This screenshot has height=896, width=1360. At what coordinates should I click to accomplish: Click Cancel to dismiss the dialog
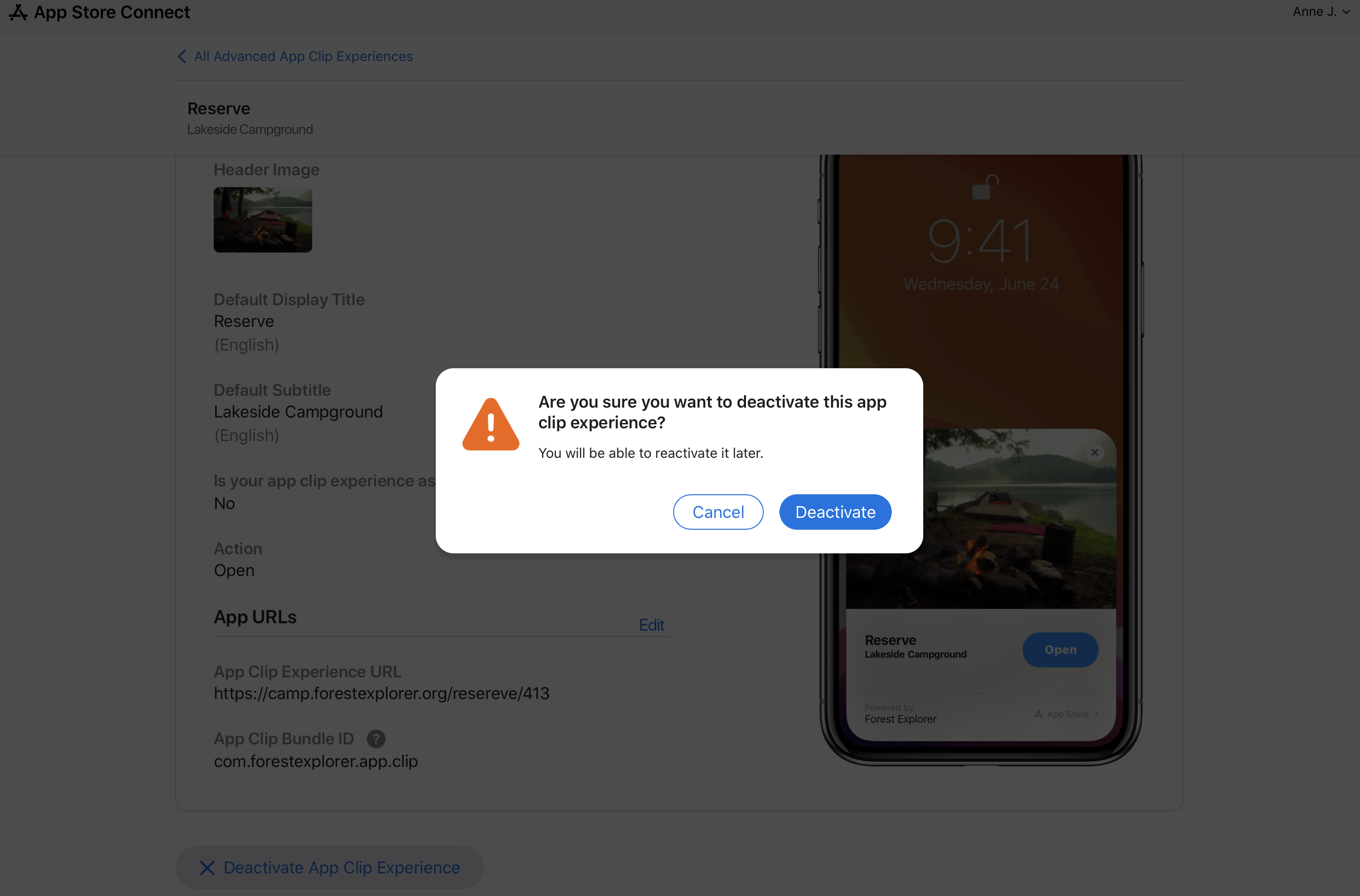pyautogui.click(x=718, y=512)
